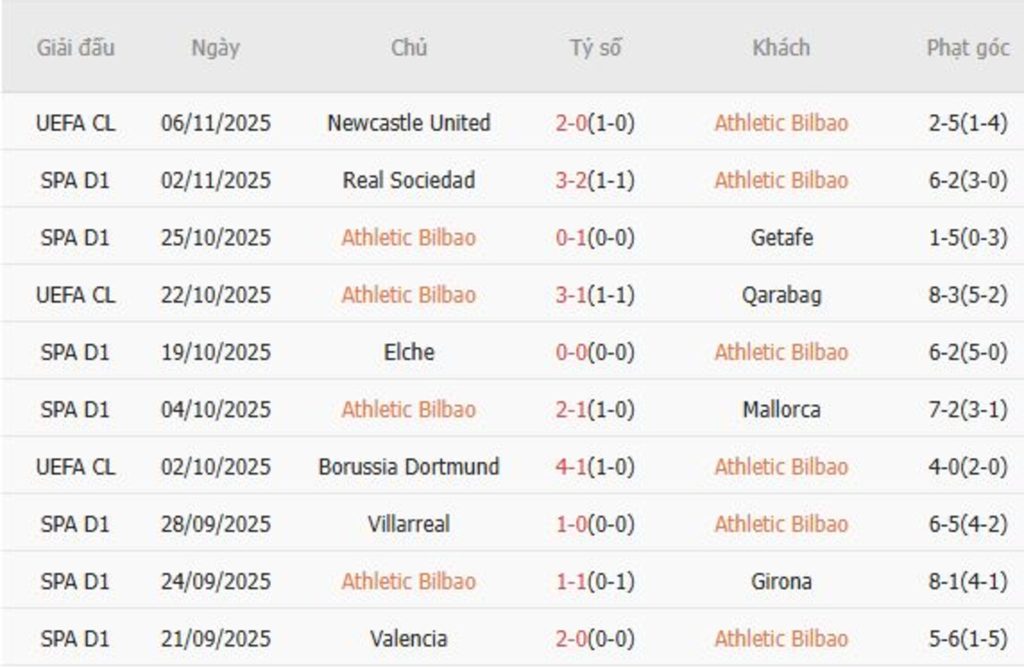Click the 3-2 score of Real Sociedad match

pyautogui.click(x=571, y=180)
